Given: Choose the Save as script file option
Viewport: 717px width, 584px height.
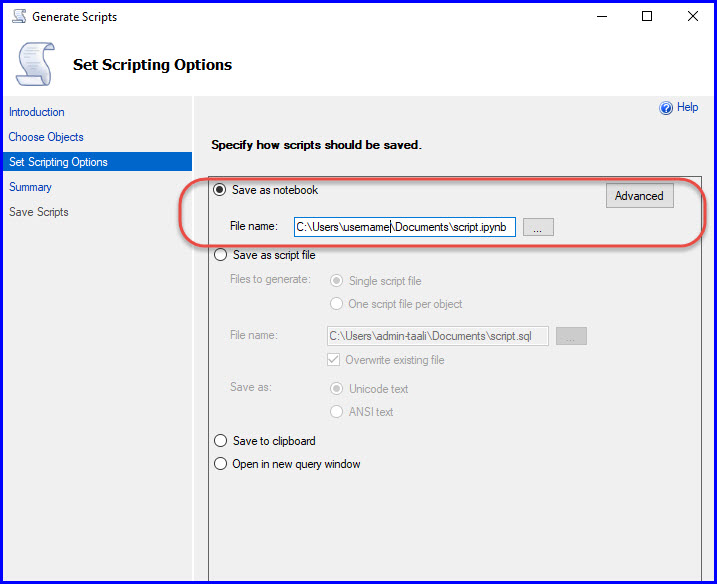Looking at the screenshot, I should tap(220, 256).
